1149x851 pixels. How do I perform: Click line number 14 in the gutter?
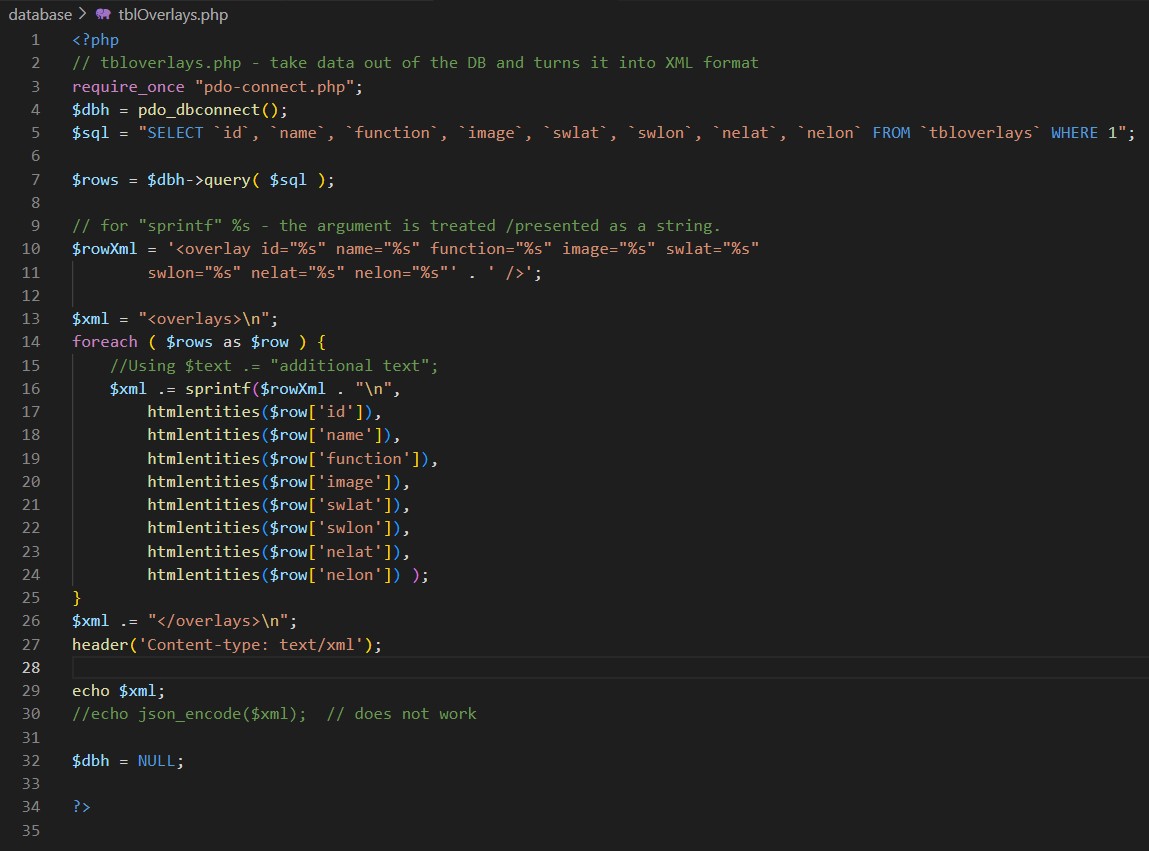[x=35, y=342]
